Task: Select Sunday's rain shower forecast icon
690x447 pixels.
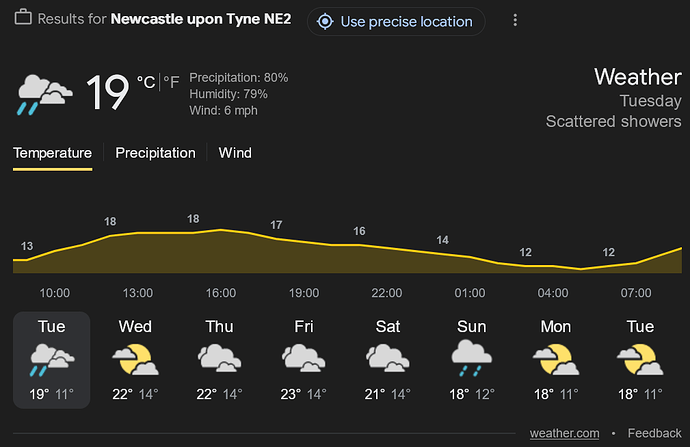Action: [471, 359]
